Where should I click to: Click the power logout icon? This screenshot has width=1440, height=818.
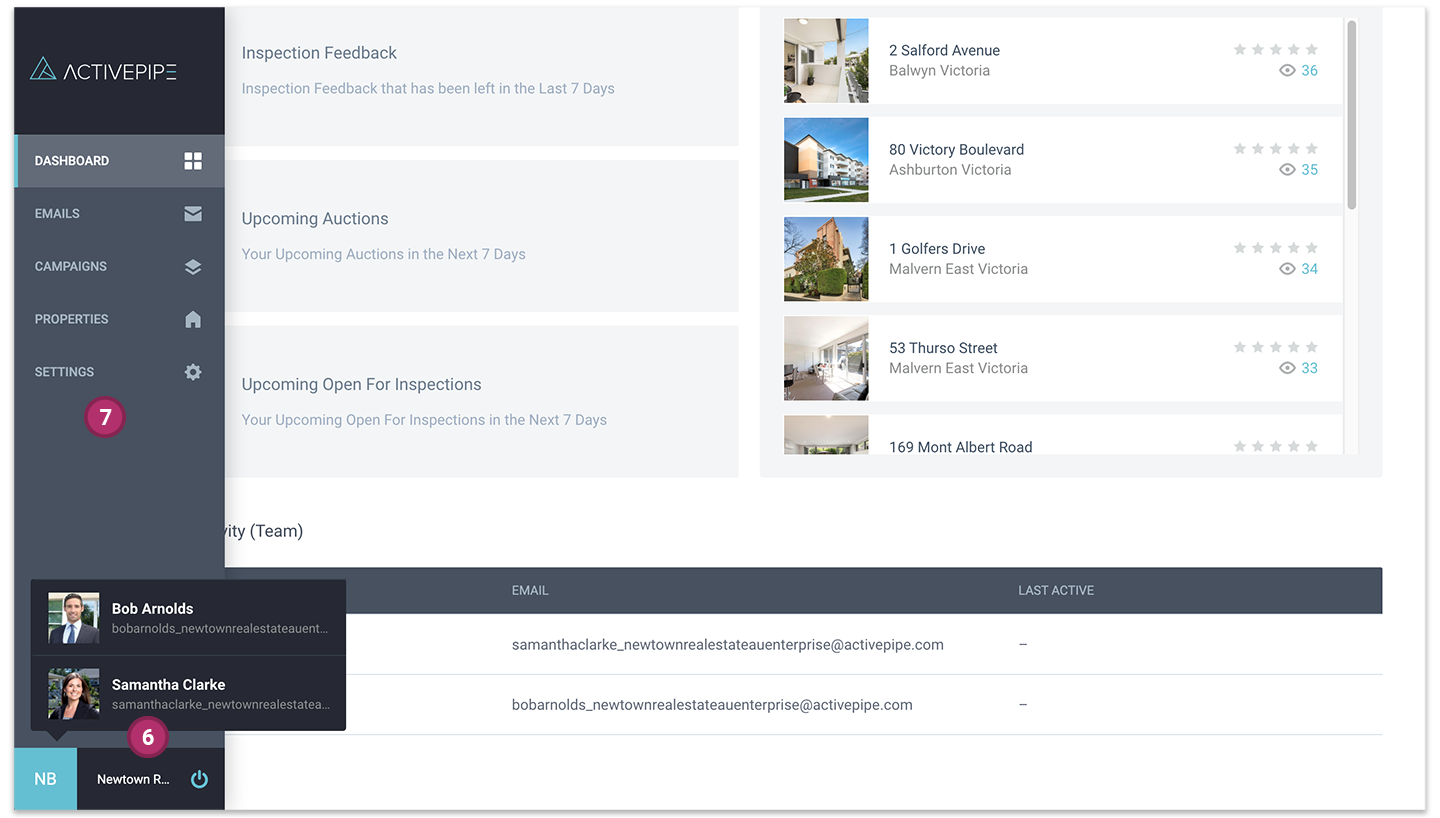[x=199, y=779]
